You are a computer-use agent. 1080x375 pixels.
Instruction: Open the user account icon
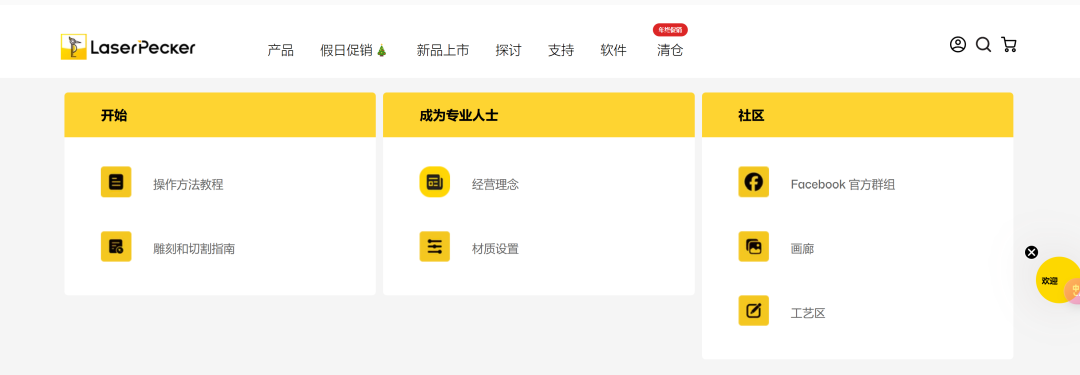pyautogui.click(x=957, y=45)
